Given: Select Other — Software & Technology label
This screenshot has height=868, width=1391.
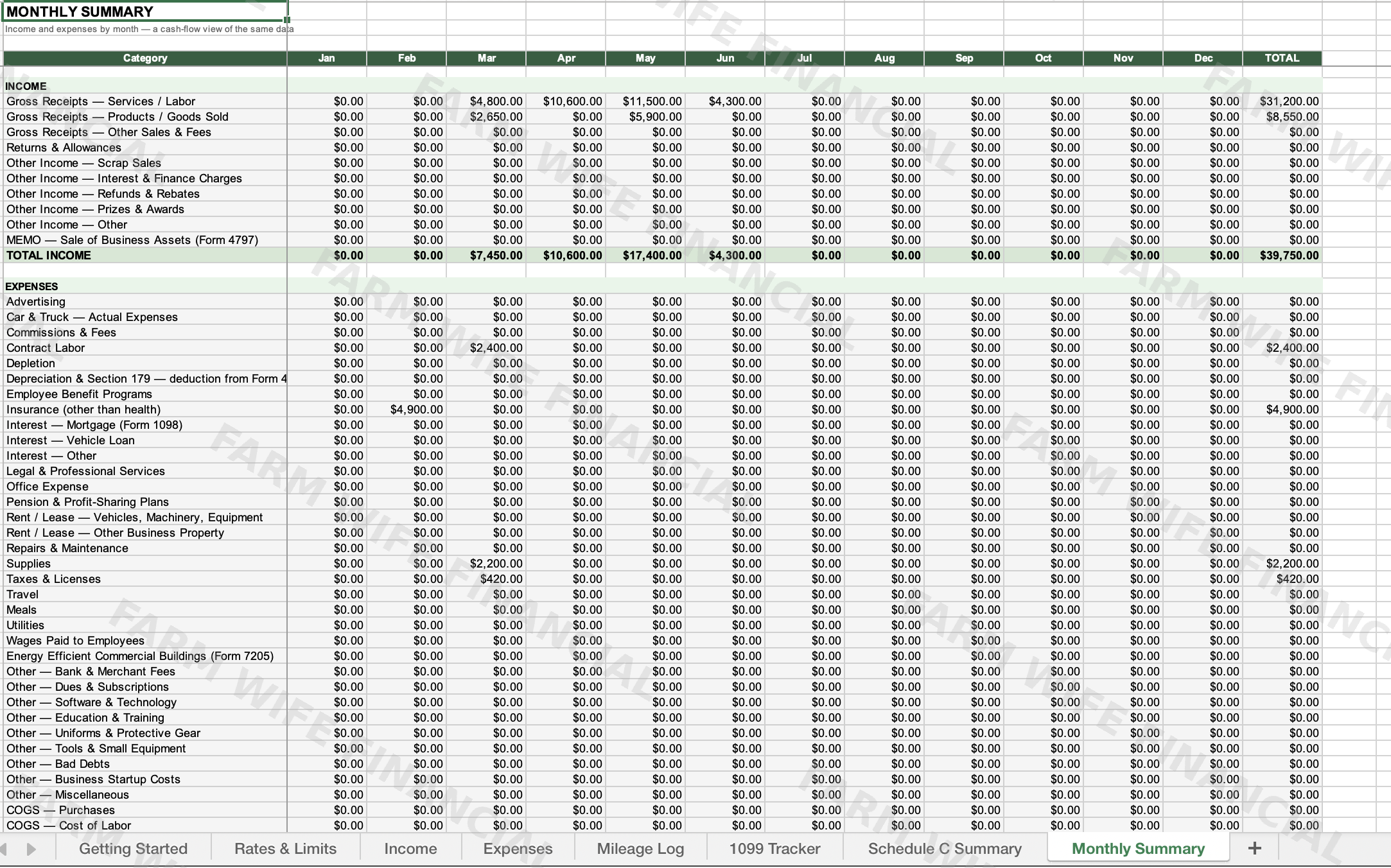Looking at the screenshot, I should tap(91, 702).
